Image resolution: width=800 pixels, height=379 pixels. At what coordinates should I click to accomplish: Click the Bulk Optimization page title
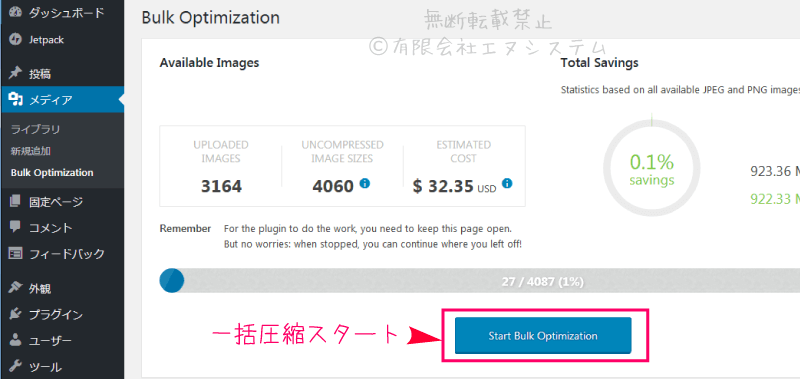pyautogui.click(x=210, y=17)
